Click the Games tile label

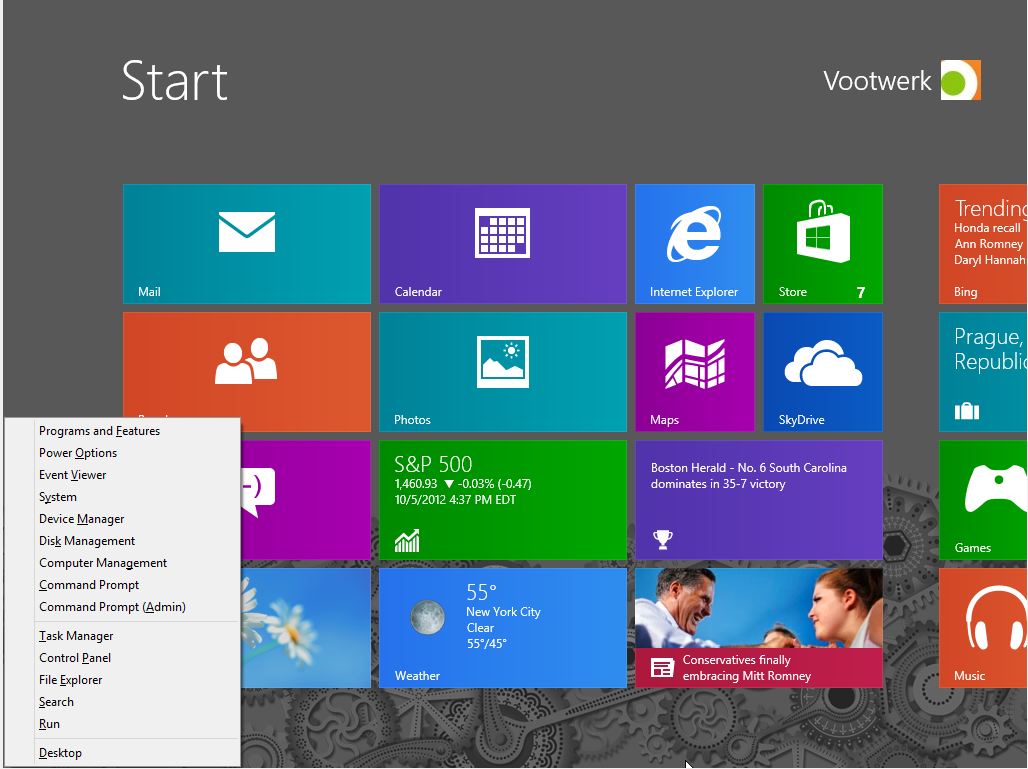[x=972, y=548]
